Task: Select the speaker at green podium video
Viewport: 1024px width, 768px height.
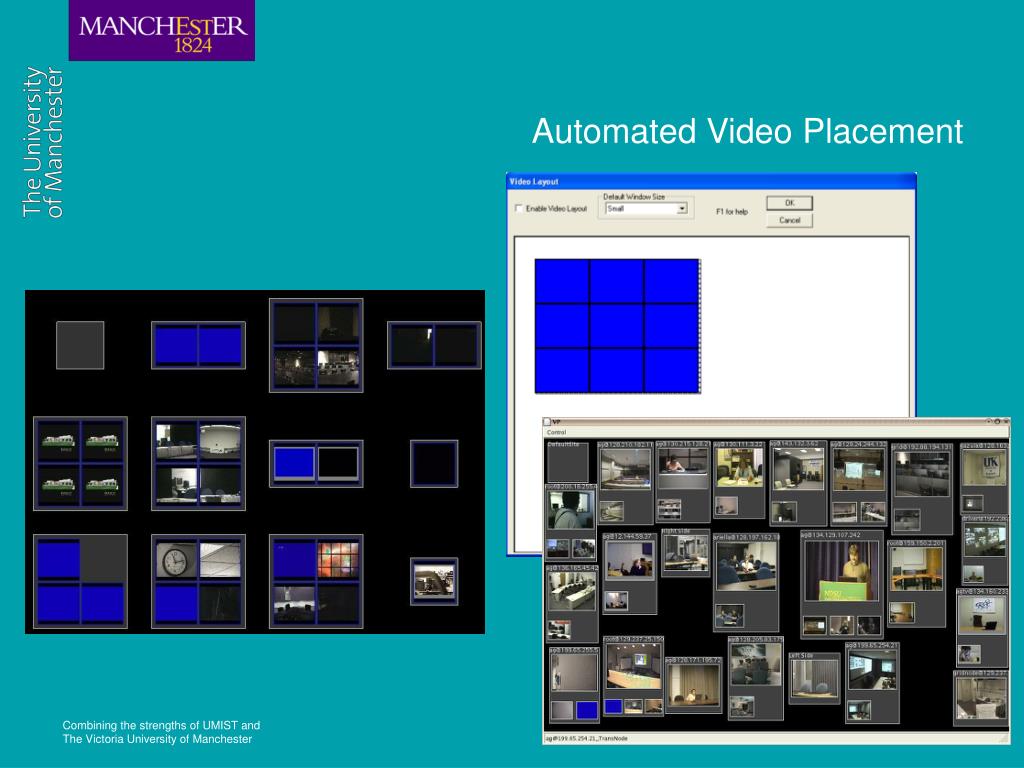Action: [840, 571]
